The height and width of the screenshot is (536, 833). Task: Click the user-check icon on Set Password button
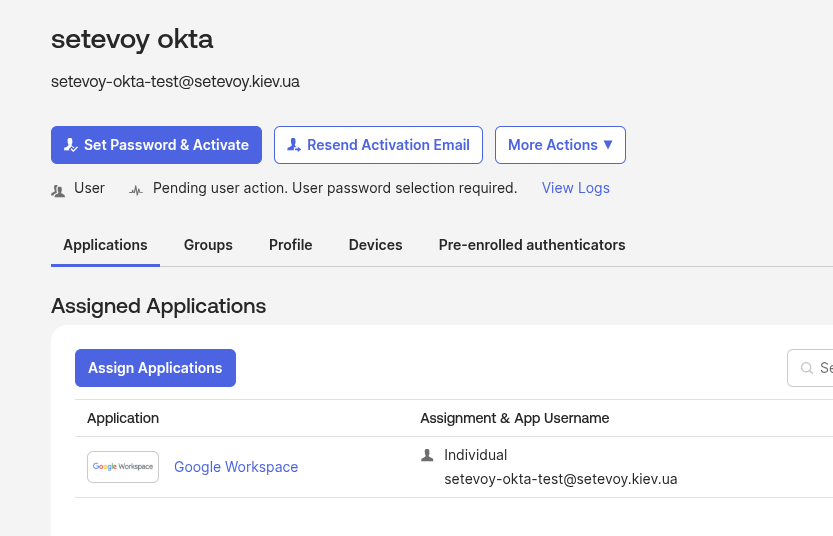click(x=70, y=145)
